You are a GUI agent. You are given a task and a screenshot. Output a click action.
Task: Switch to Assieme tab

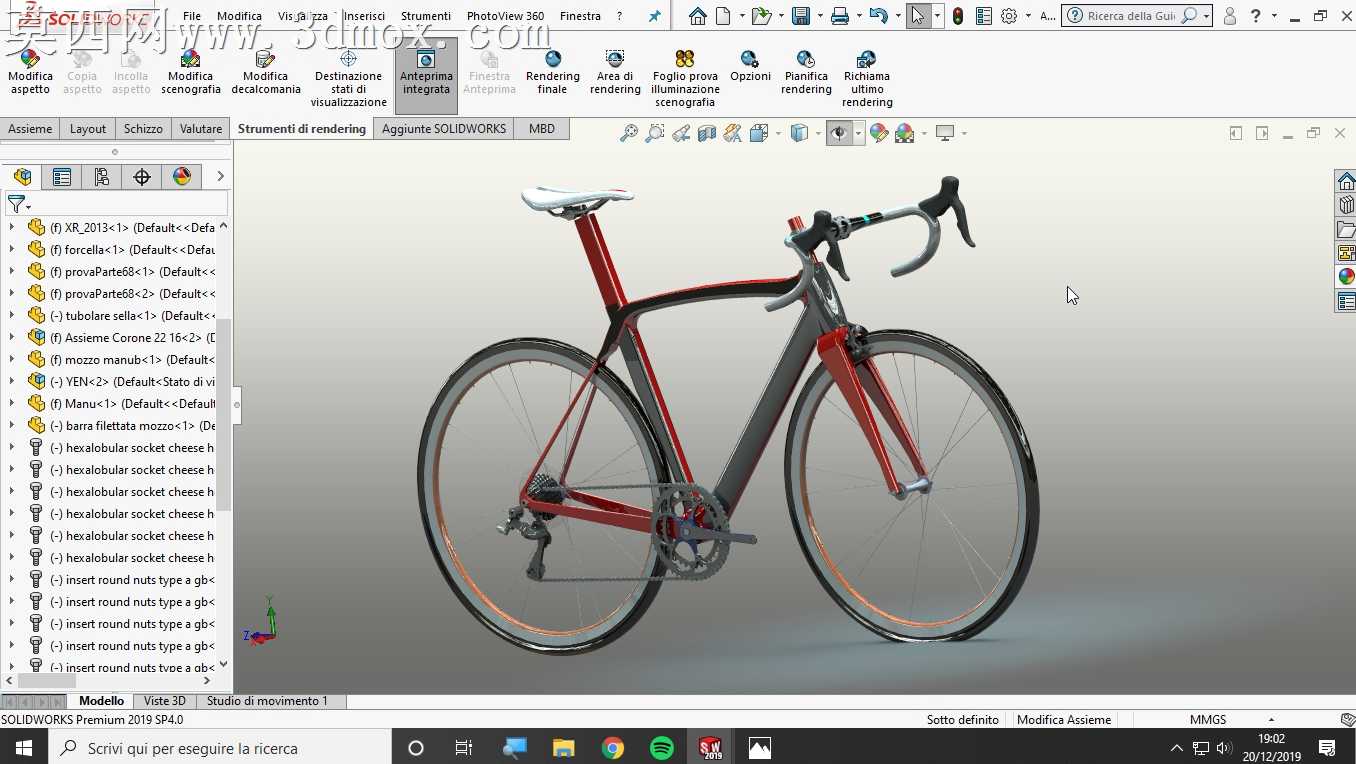[x=30, y=129]
